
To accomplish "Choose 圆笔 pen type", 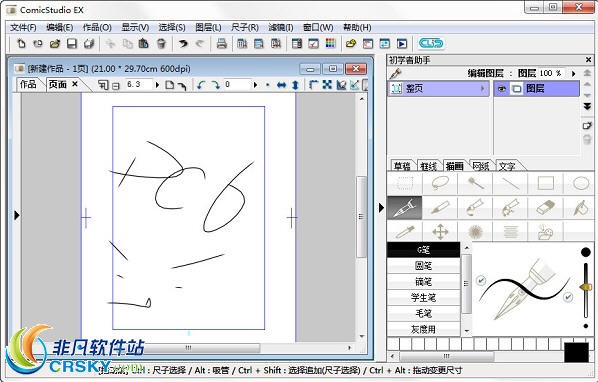I will [x=423, y=266].
